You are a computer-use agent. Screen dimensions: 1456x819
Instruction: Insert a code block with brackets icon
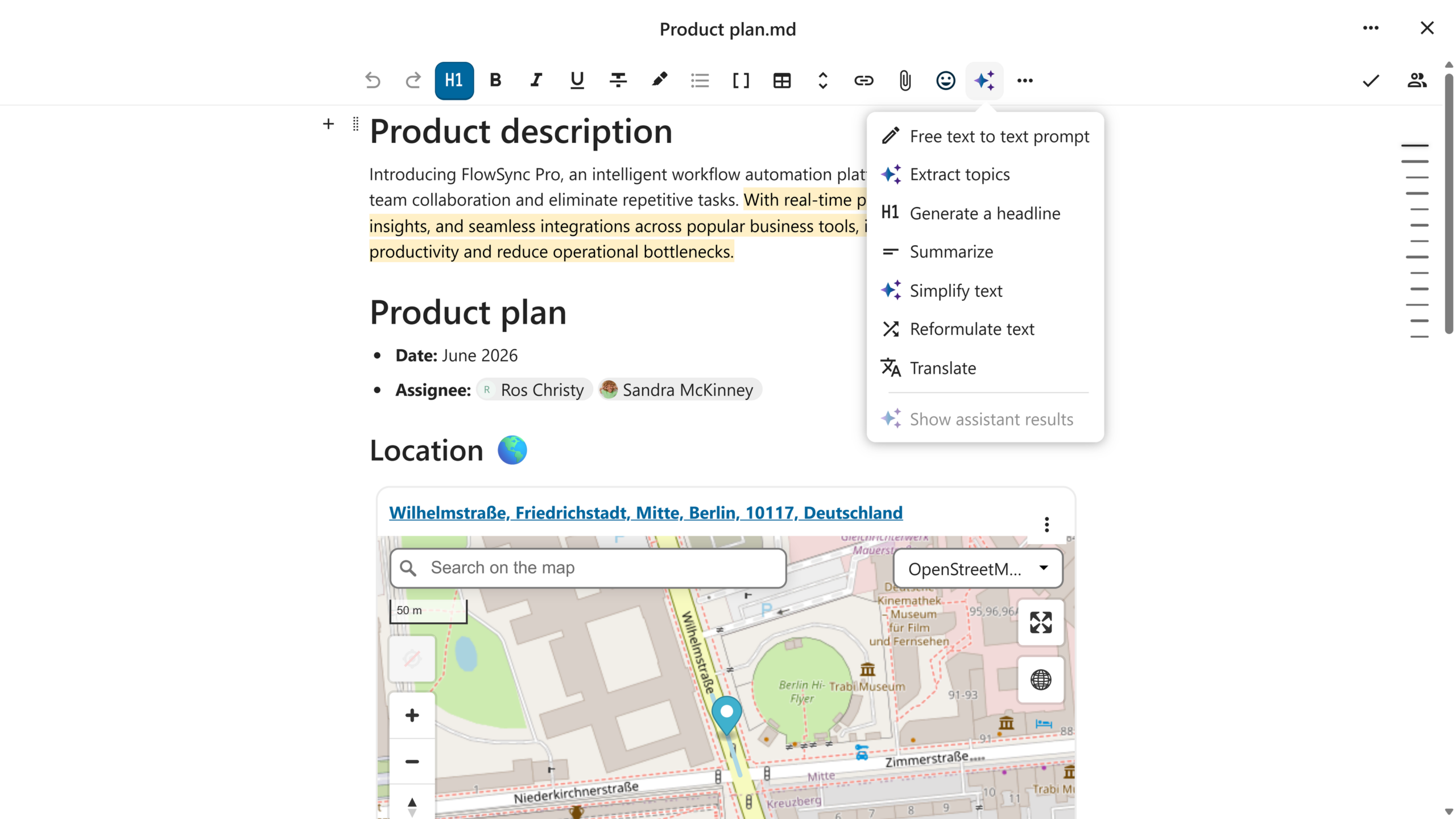pyautogui.click(x=741, y=80)
